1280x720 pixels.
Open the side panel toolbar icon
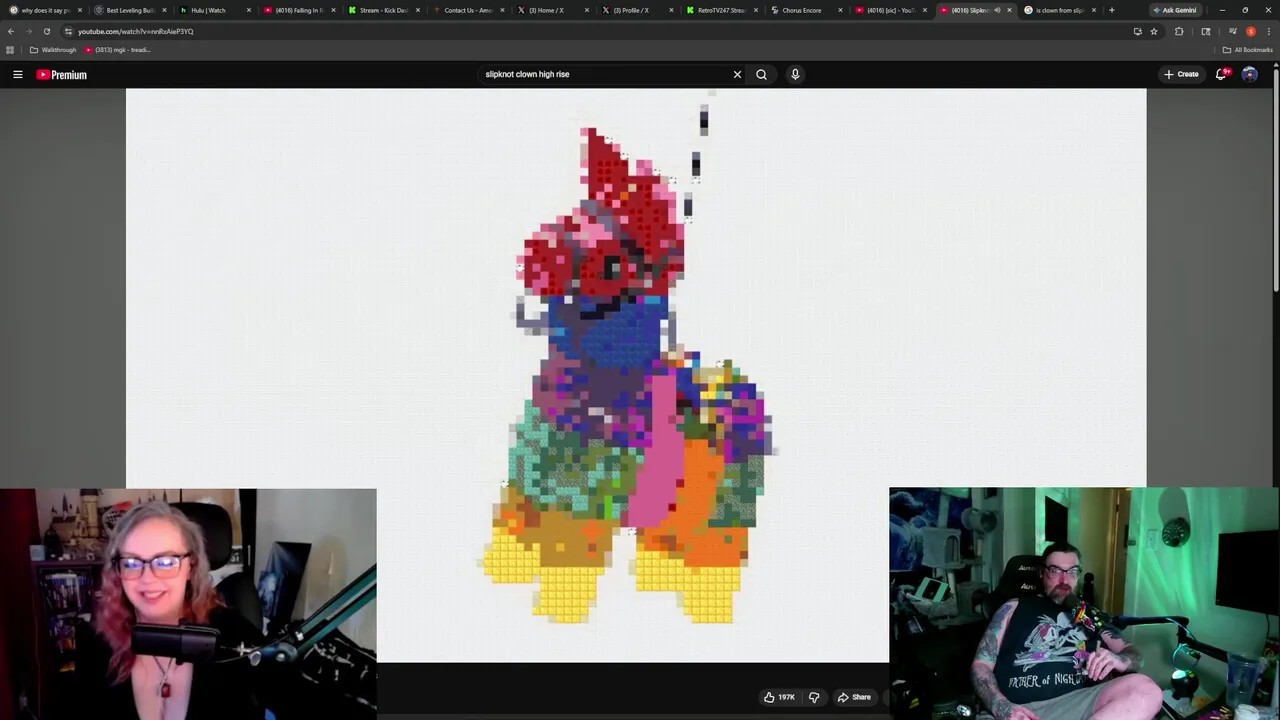pos(1205,31)
